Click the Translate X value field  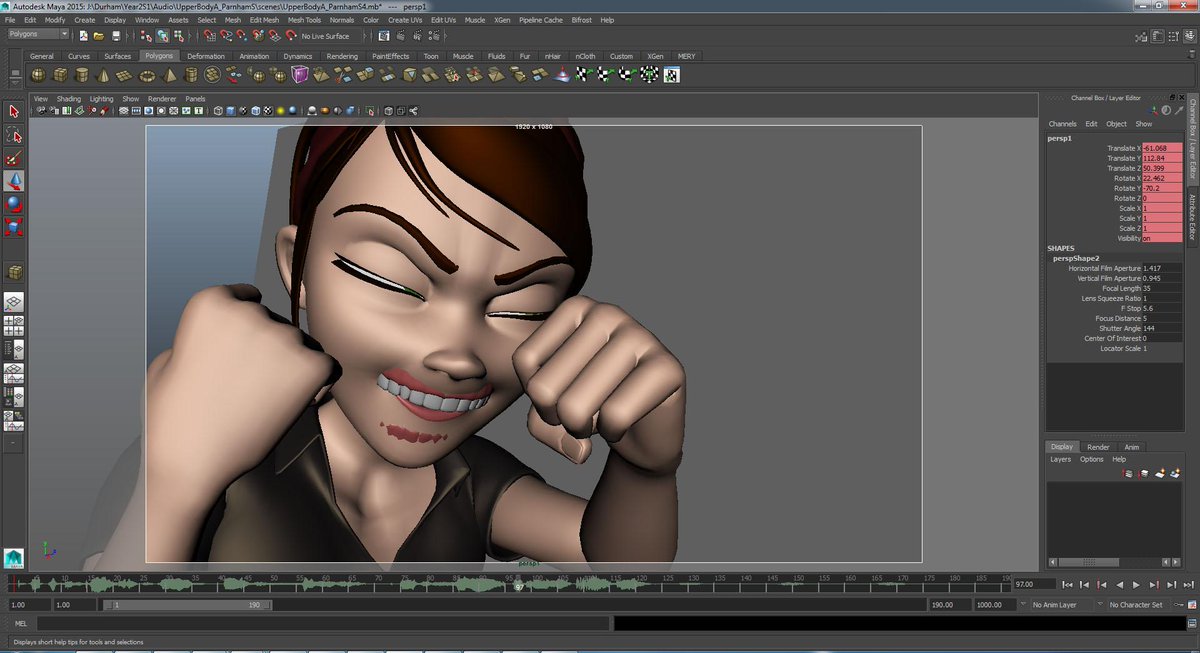pyautogui.click(x=1162, y=148)
